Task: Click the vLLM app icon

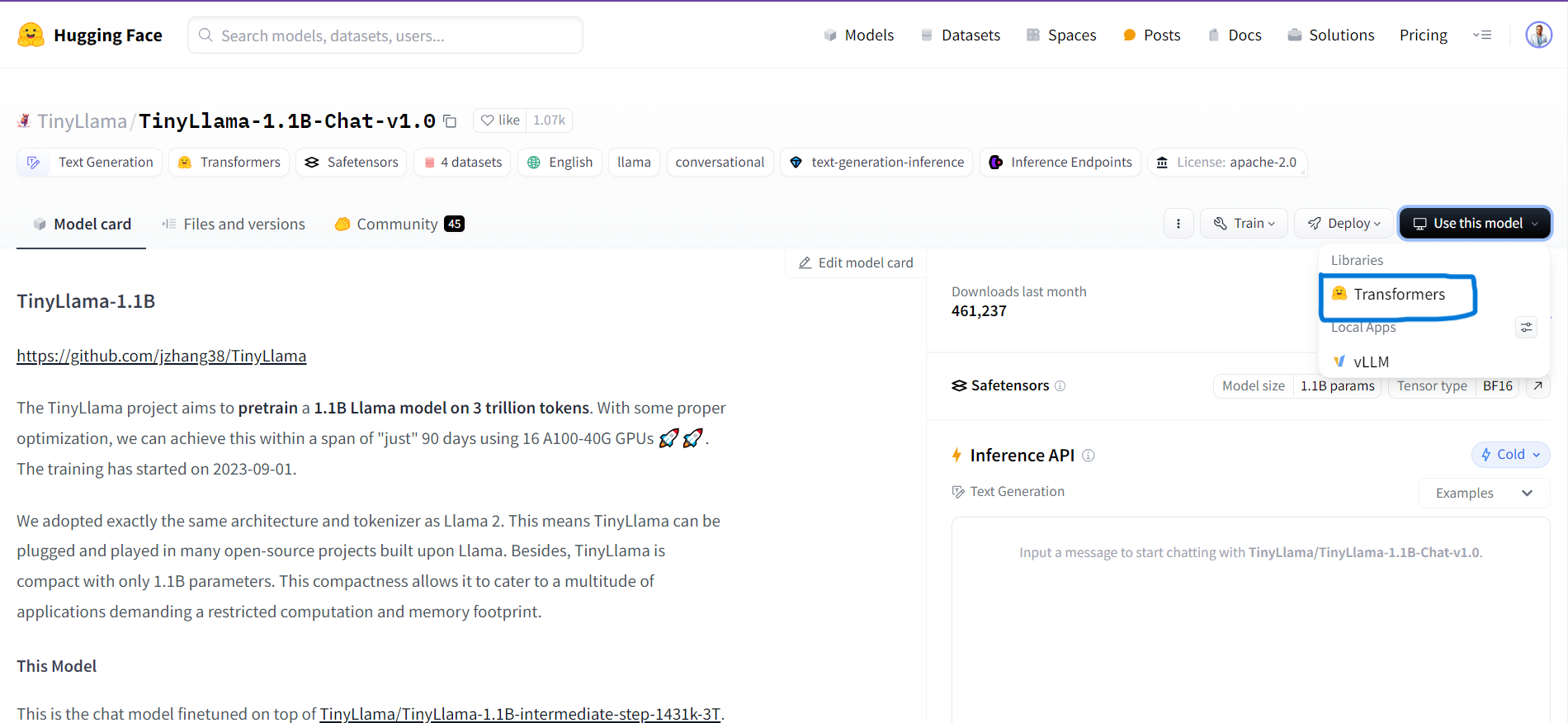Action: [x=1339, y=361]
